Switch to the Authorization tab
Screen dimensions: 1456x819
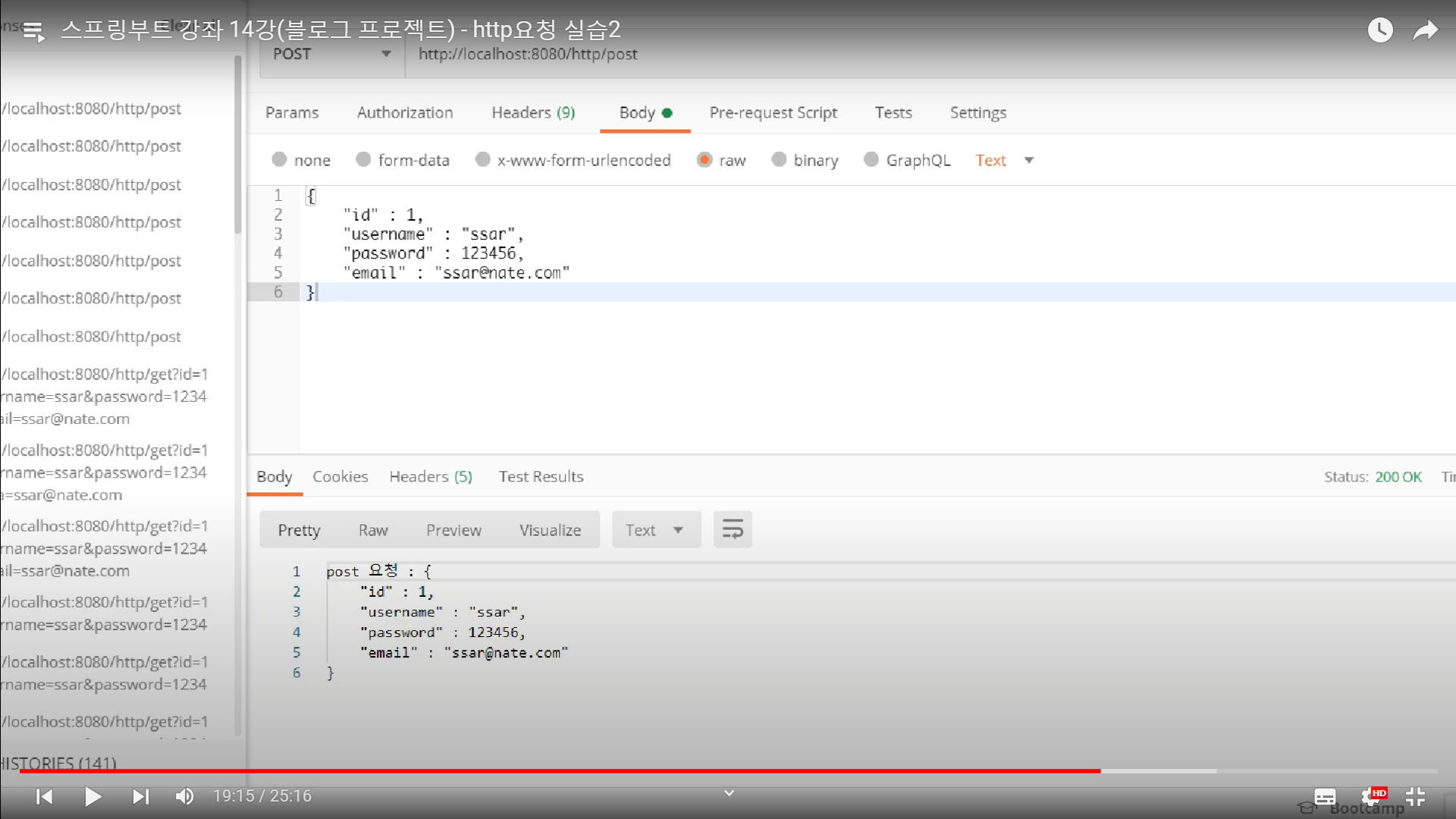point(405,112)
